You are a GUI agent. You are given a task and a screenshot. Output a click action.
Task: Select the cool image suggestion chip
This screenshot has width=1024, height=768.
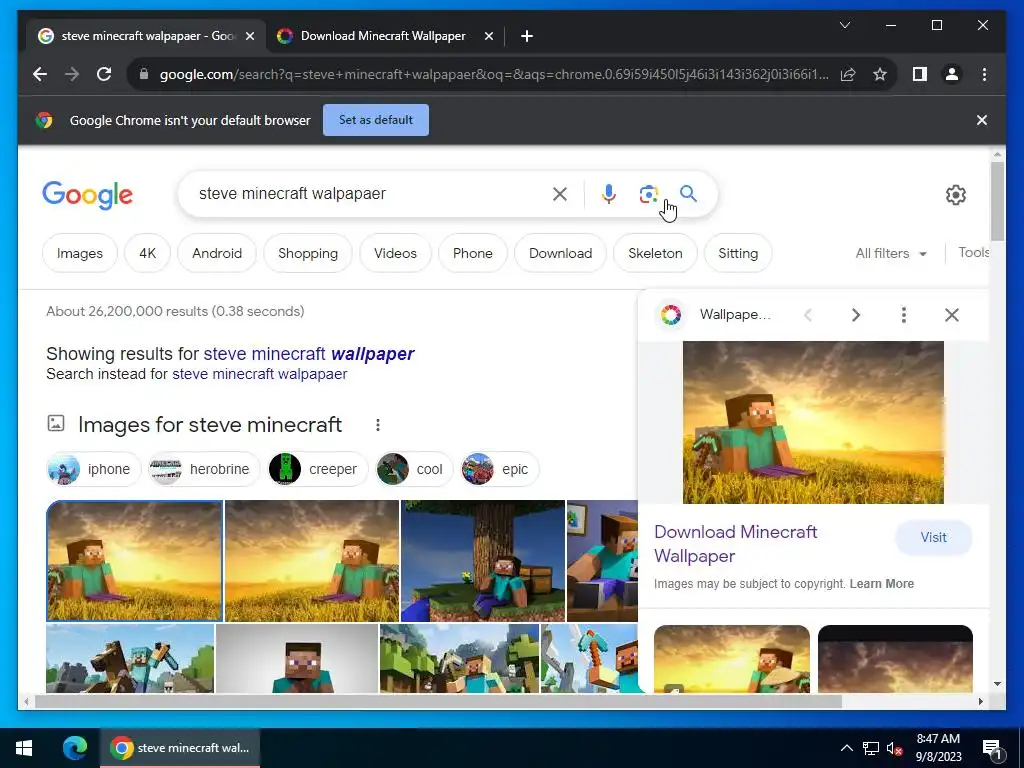point(414,469)
